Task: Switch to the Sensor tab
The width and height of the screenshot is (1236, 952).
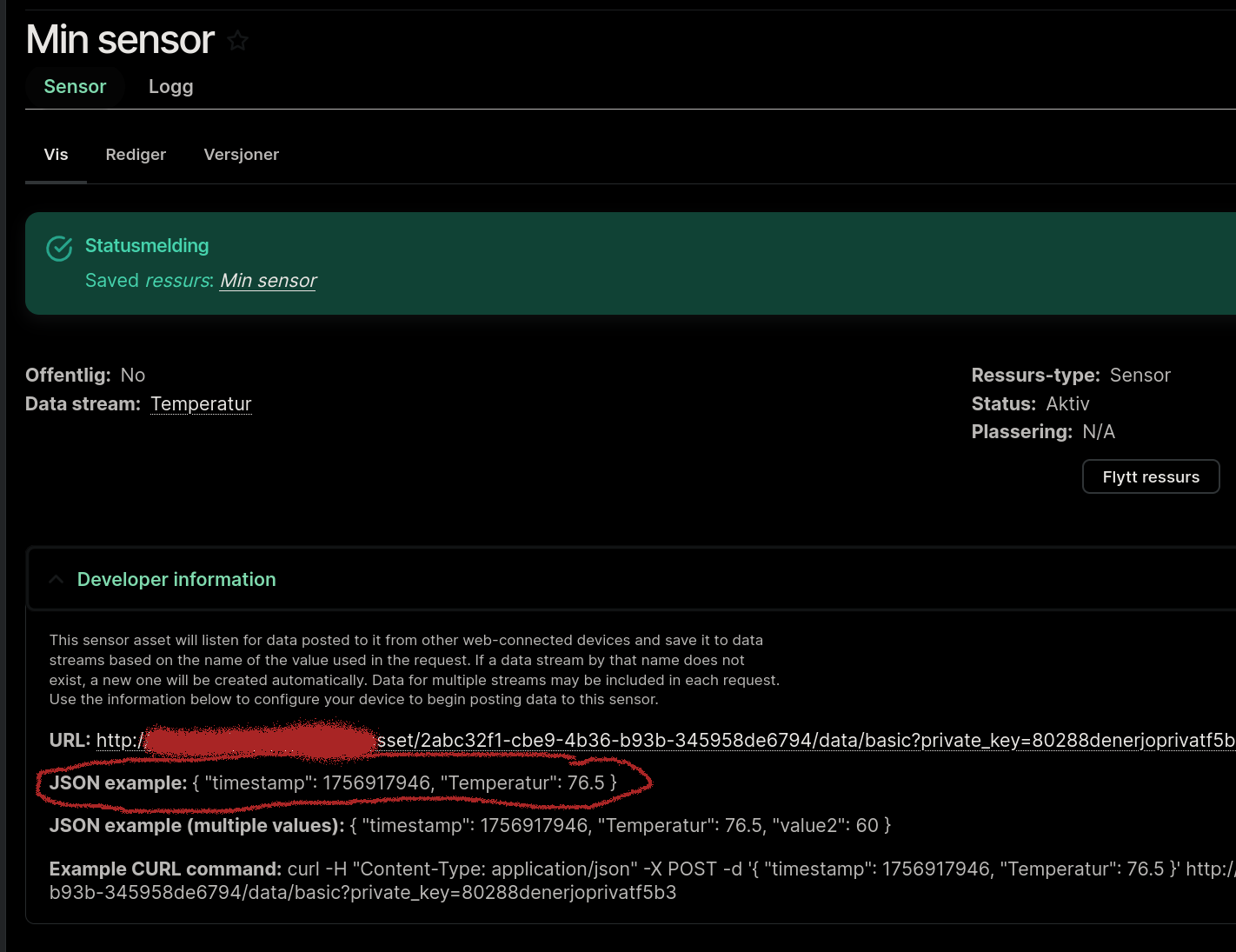Action: pyautogui.click(x=75, y=87)
